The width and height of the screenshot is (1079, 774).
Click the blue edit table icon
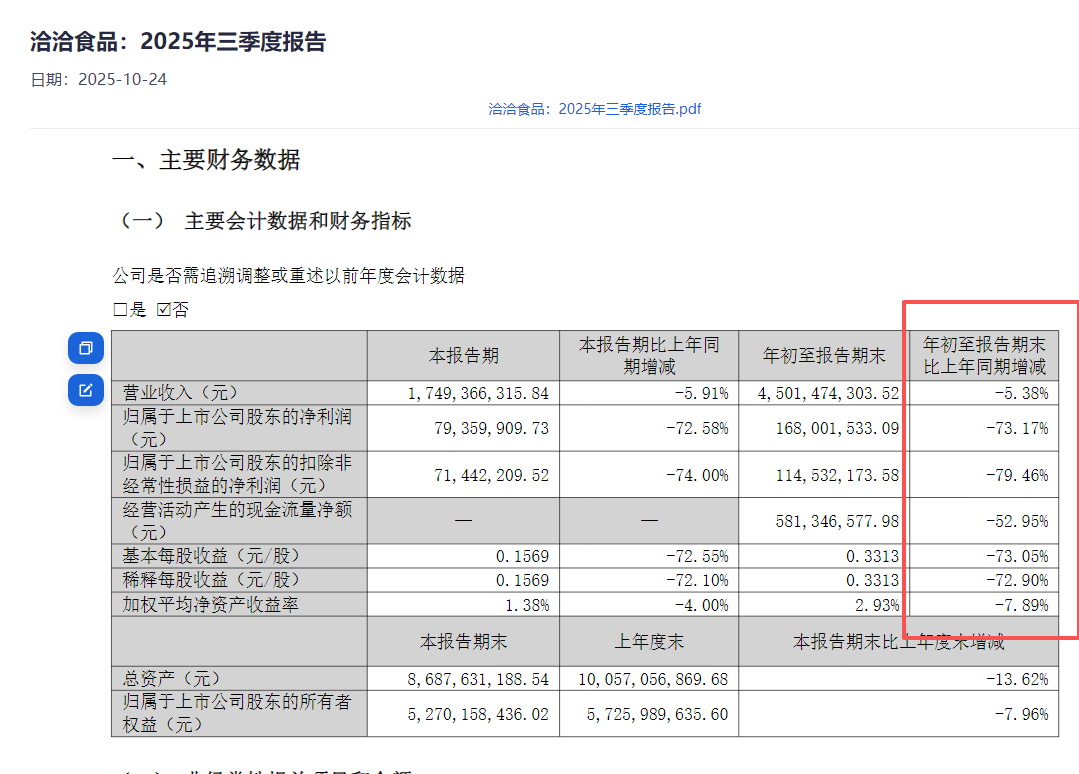tap(86, 390)
